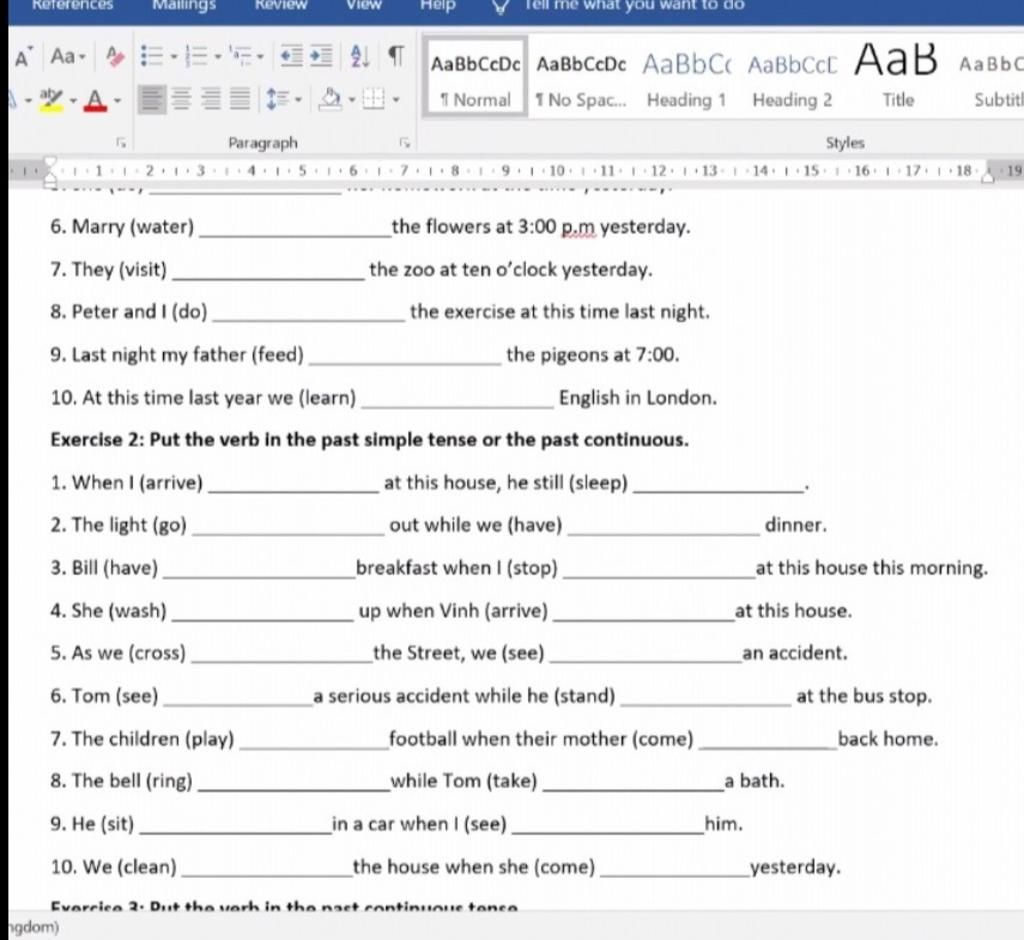Open the Shading color dropdown arrow
This screenshot has height=940, width=1024.
pos(351,100)
